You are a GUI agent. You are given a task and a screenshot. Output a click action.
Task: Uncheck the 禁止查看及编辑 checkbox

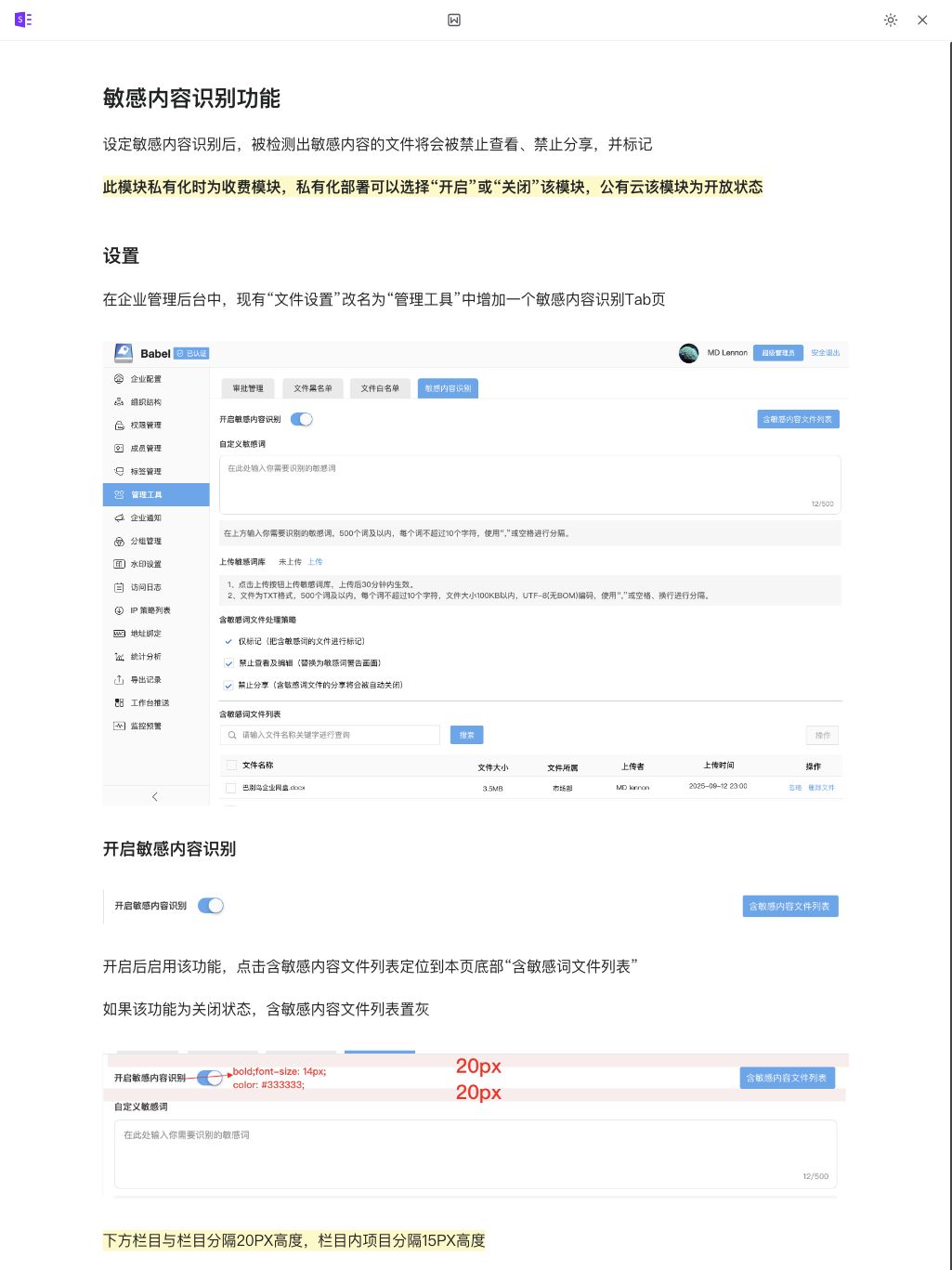pyautogui.click(x=228, y=663)
